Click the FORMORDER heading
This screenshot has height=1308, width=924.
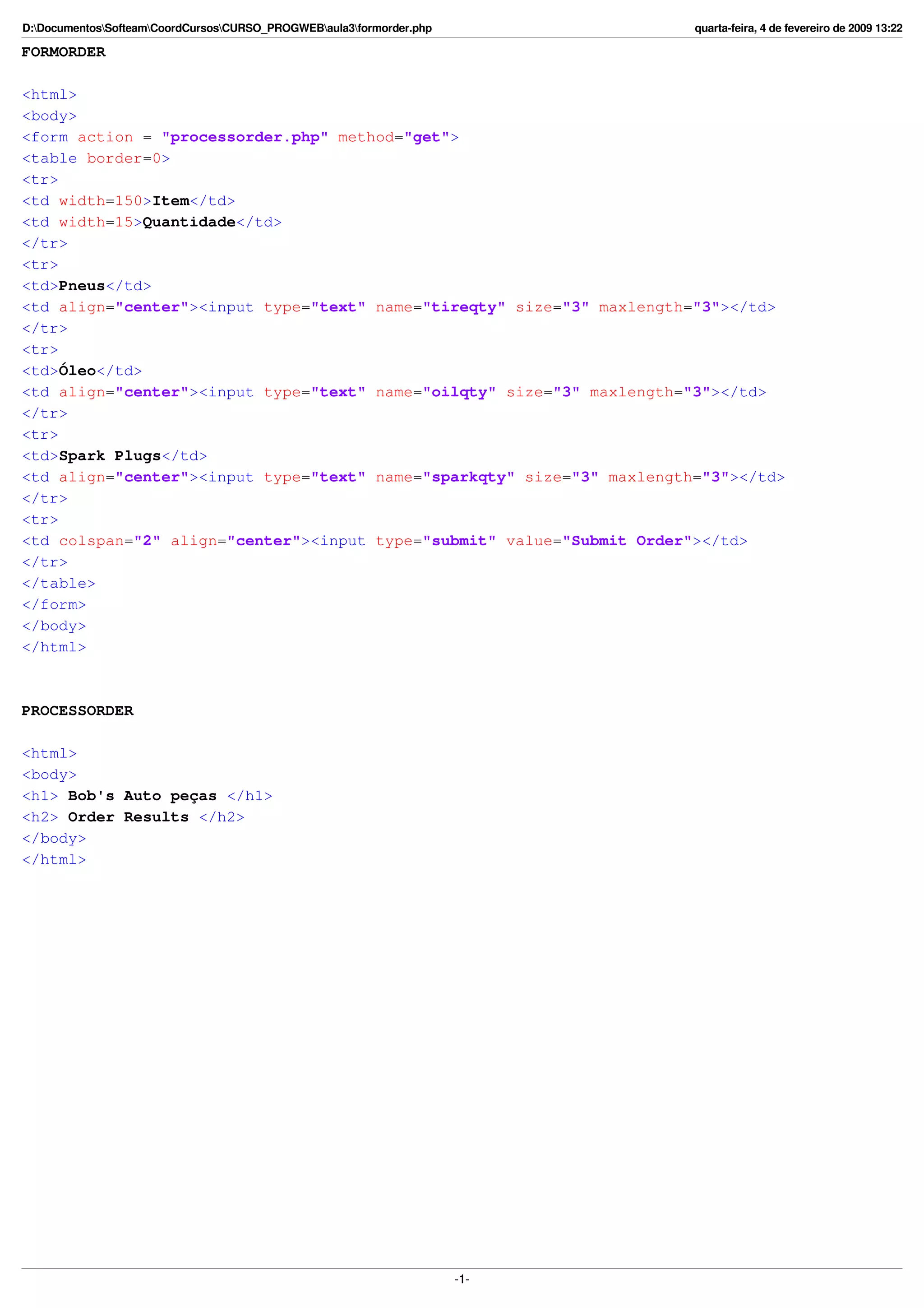click(63, 52)
